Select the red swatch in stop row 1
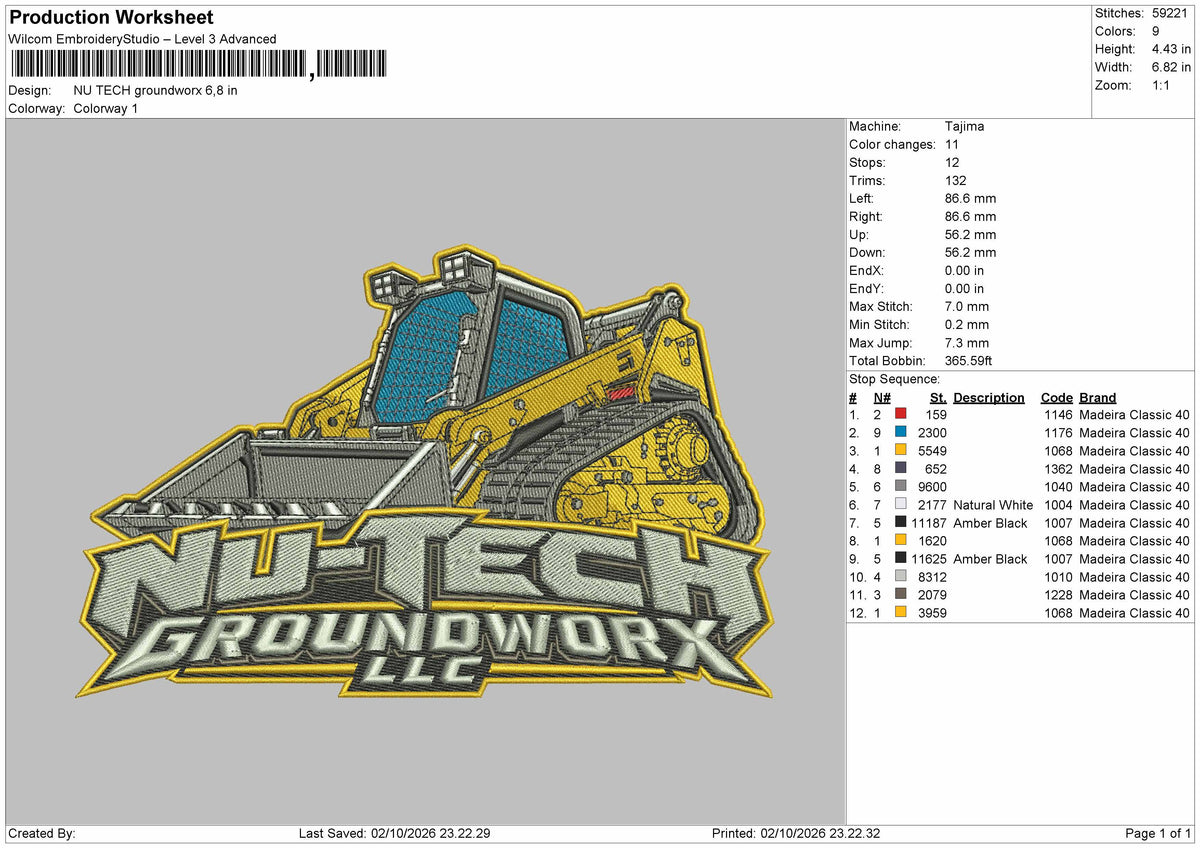Screen dimensions: 1200x848 click(901, 415)
